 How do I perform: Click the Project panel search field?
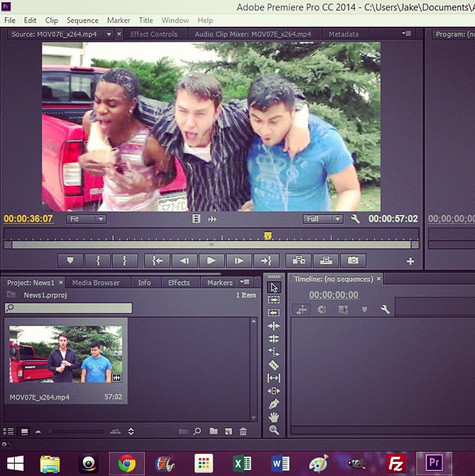click(x=68, y=308)
